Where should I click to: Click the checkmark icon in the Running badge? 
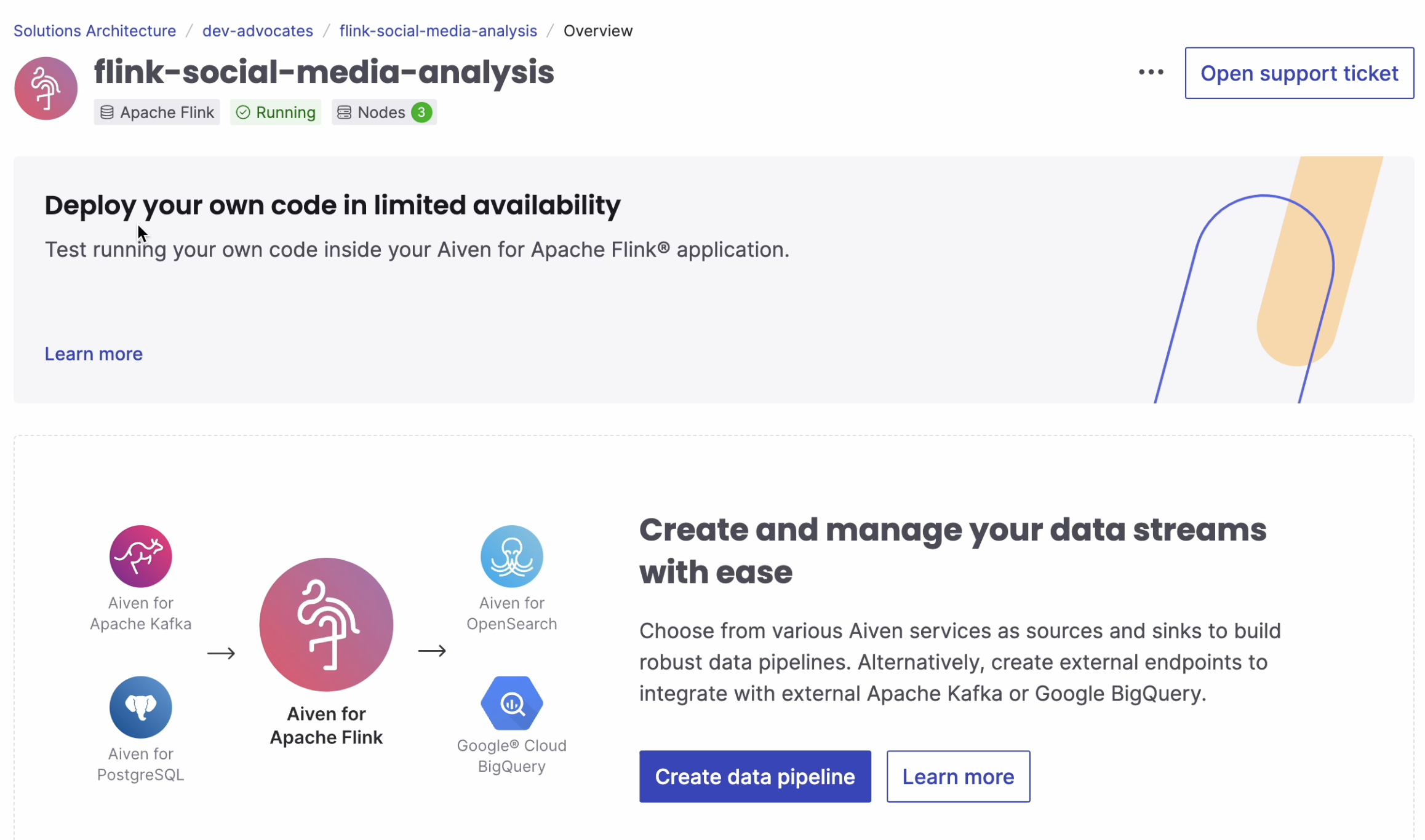pyautogui.click(x=243, y=112)
